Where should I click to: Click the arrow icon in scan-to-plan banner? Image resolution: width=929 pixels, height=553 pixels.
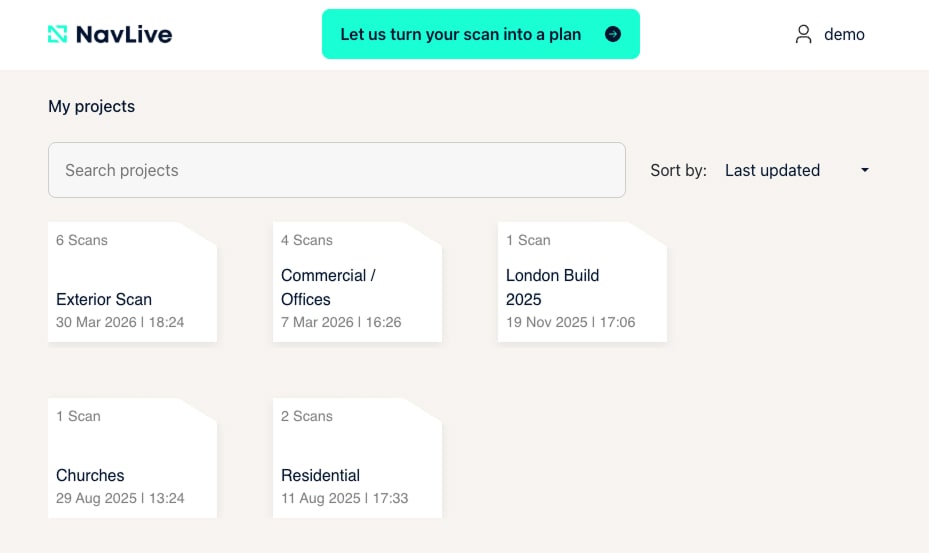pos(613,34)
